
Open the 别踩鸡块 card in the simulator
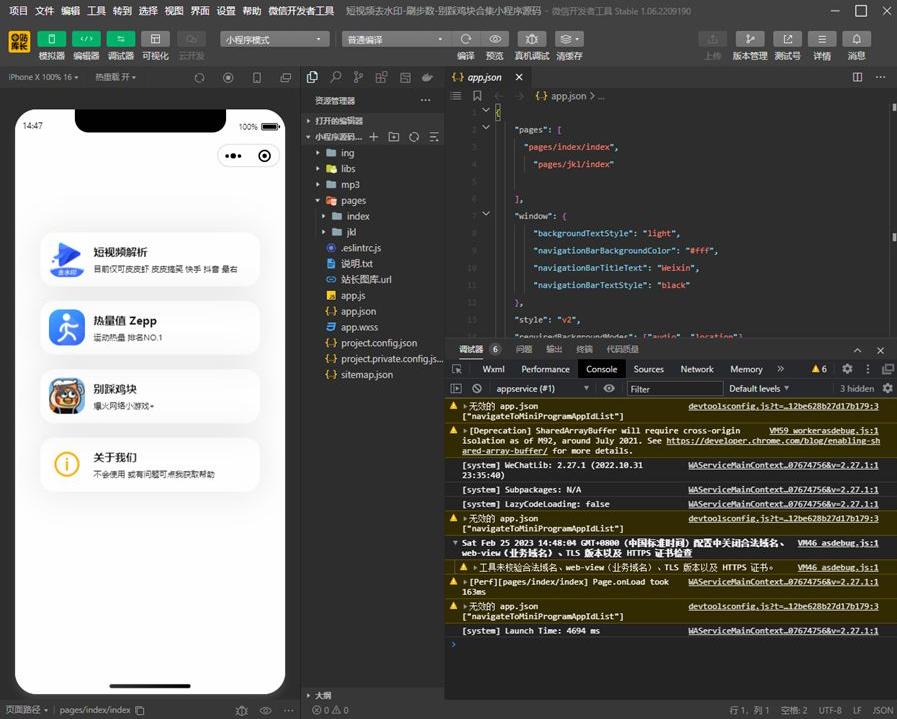pos(150,396)
